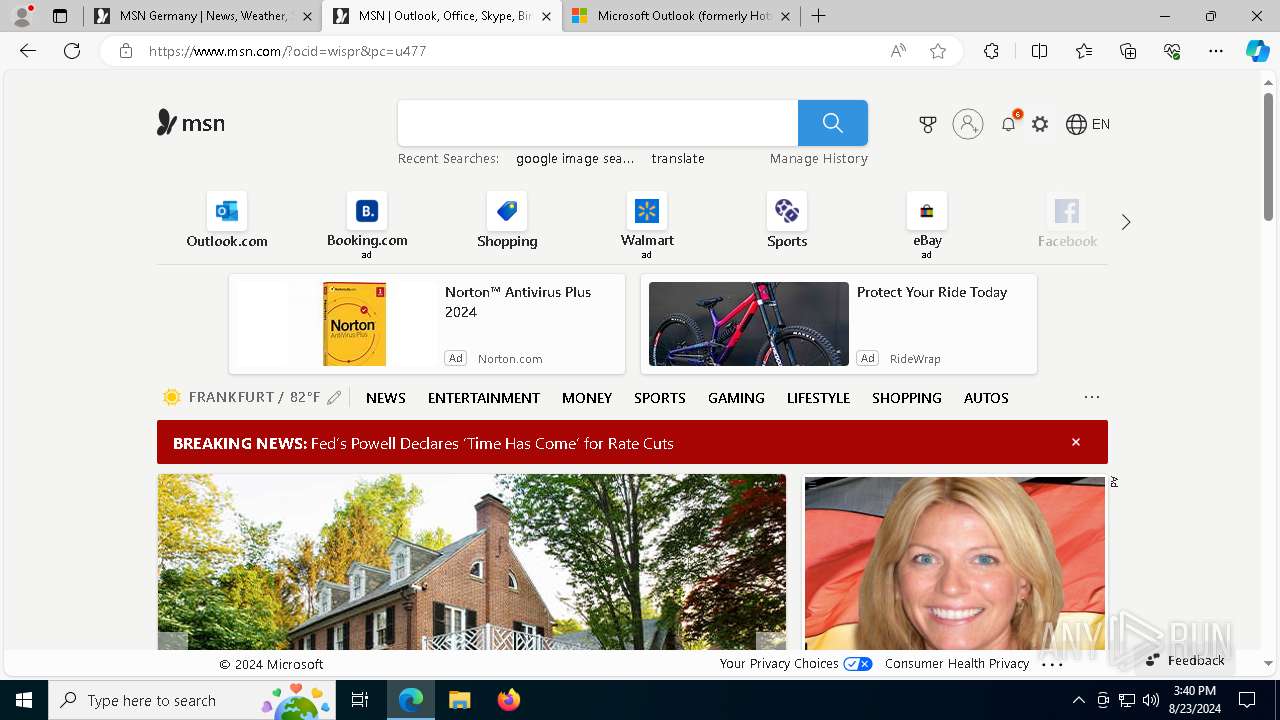
Task: Launch Firefox from taskbar
Action: [509, 700]
